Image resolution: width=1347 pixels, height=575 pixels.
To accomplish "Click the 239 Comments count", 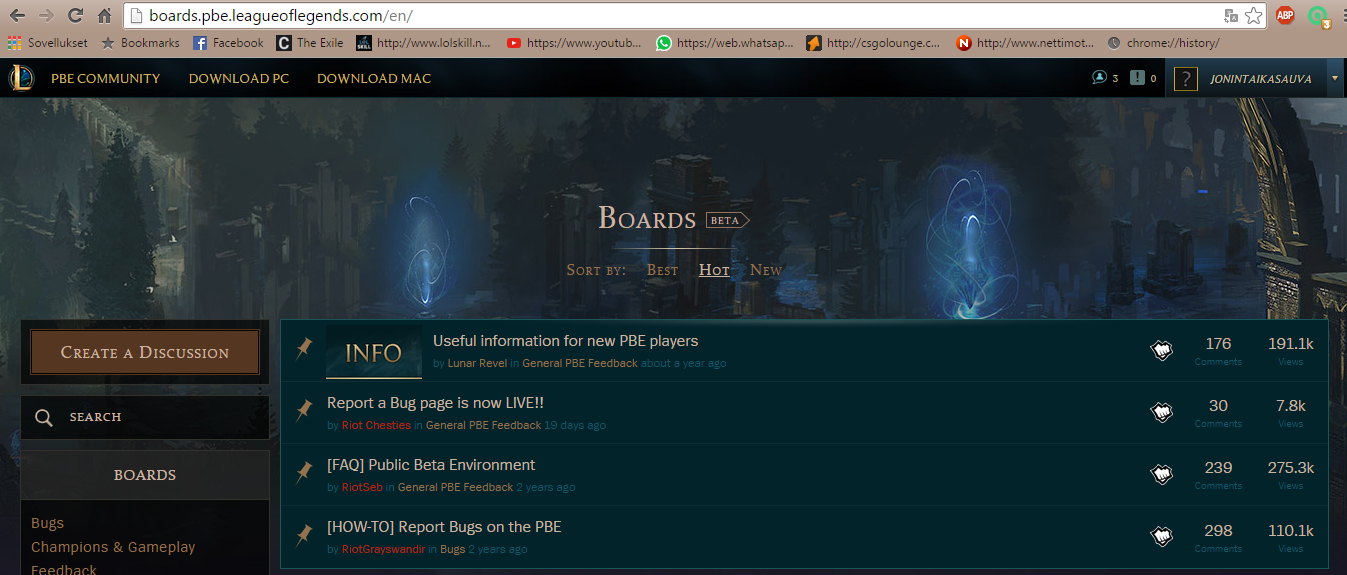I will [x=1218, y=474].
